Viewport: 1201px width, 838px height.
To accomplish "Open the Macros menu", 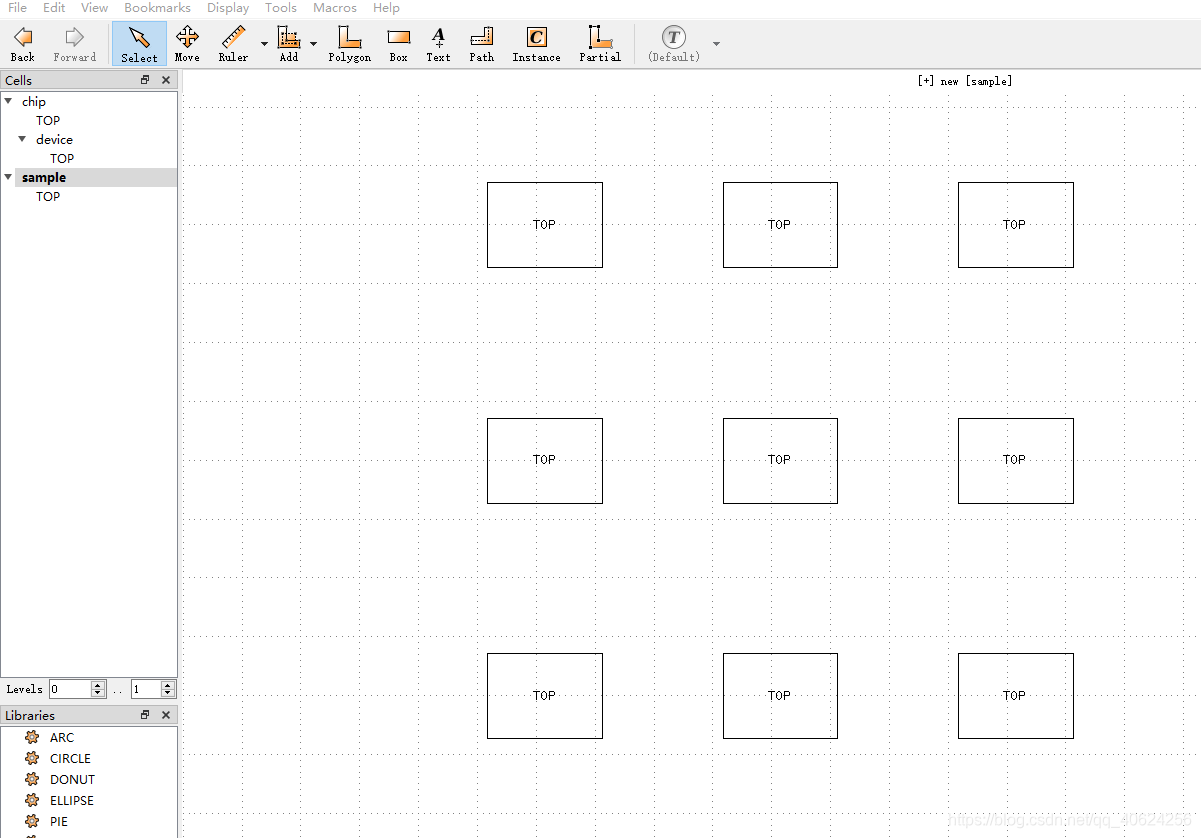I will (335, 8).
